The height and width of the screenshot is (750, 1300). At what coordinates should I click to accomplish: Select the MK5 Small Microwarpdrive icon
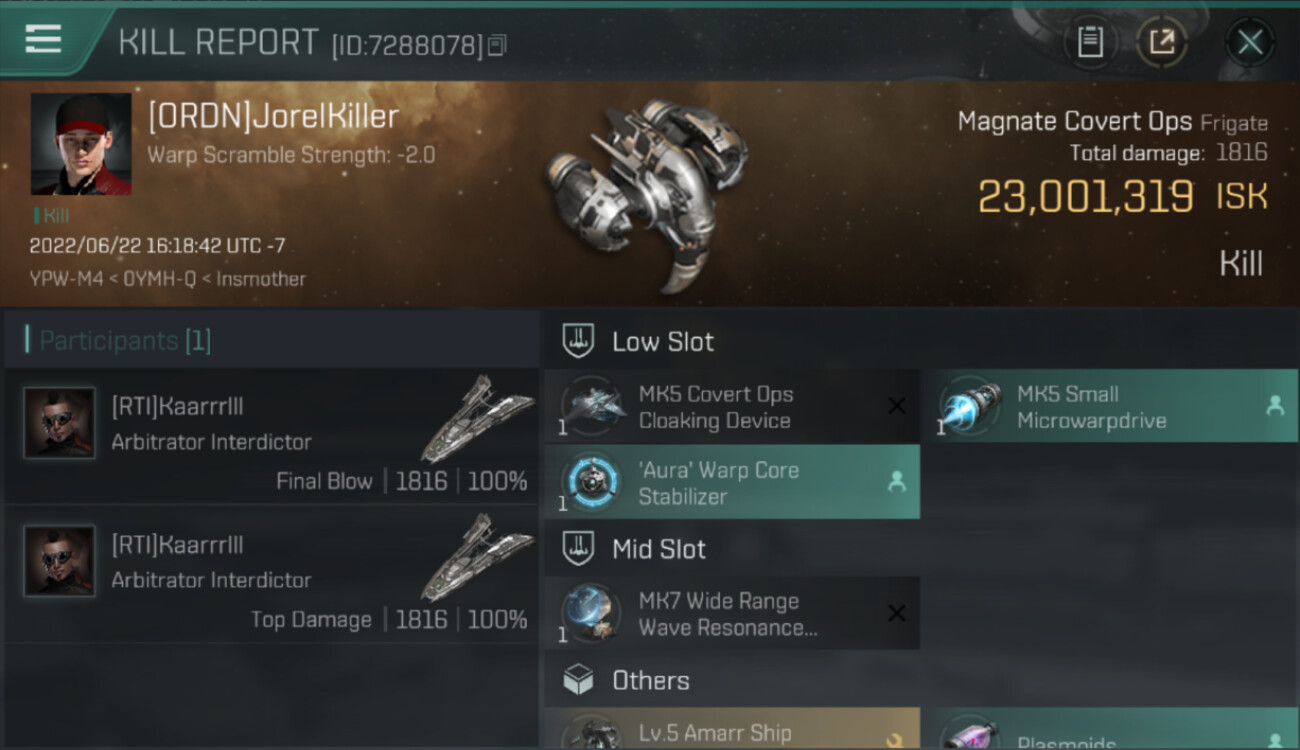tap(968, 407)
